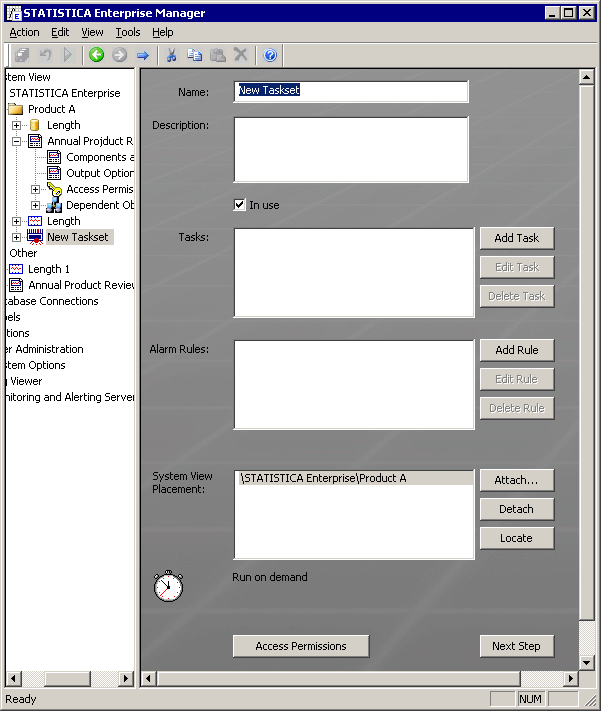Click the Dependent Objects icon
Screen dimensions: 601x711
tap(54, 205)
